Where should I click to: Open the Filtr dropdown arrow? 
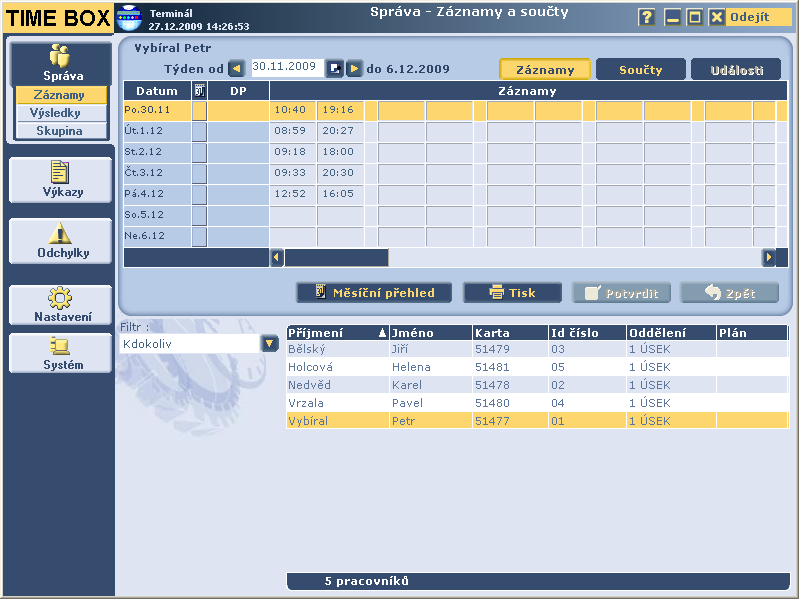coord(270,344)
